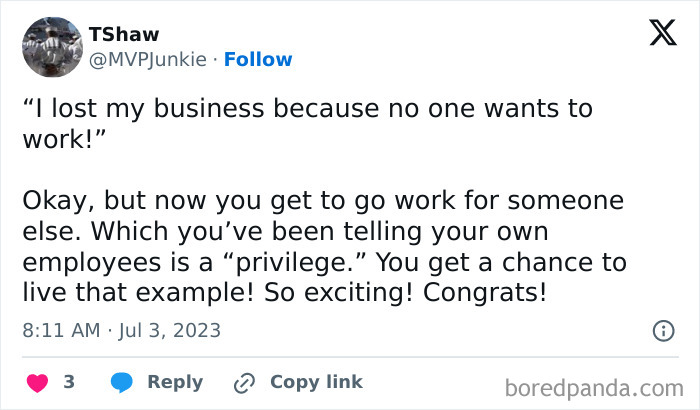Click the Jul 3, 2023 date
Viewport: 700px width, 410px height.
(x=169, y=330)
